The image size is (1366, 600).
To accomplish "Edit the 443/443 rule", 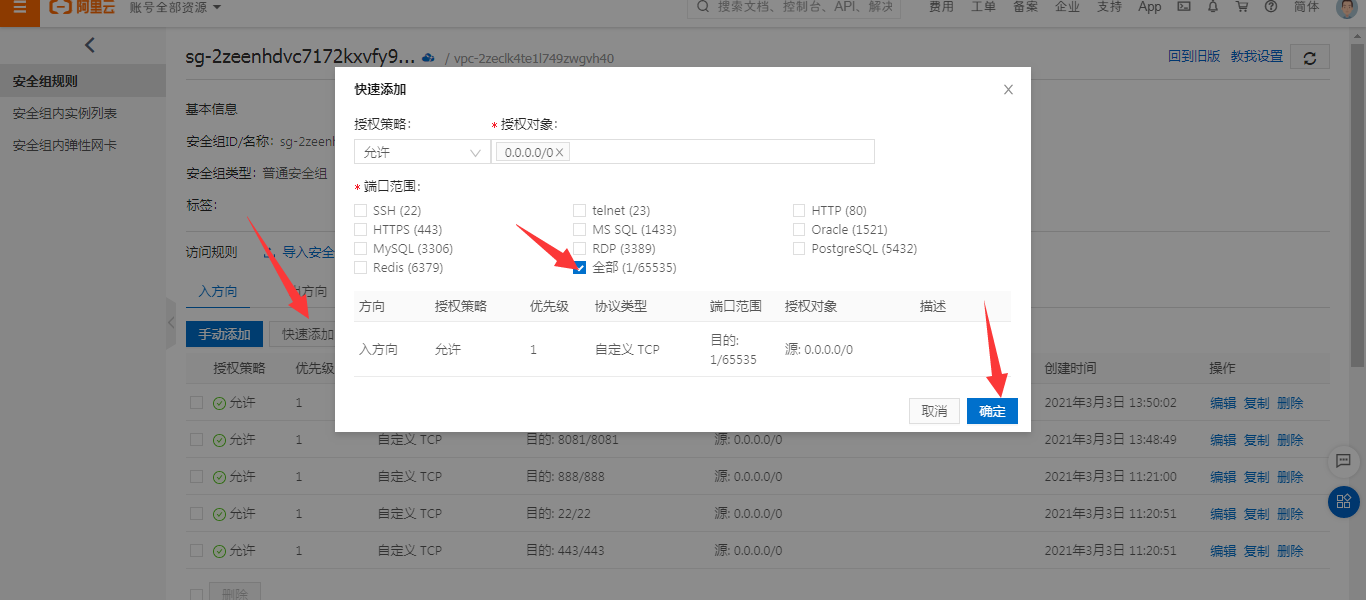I will pyautogui.click(x=1223, y=551).
